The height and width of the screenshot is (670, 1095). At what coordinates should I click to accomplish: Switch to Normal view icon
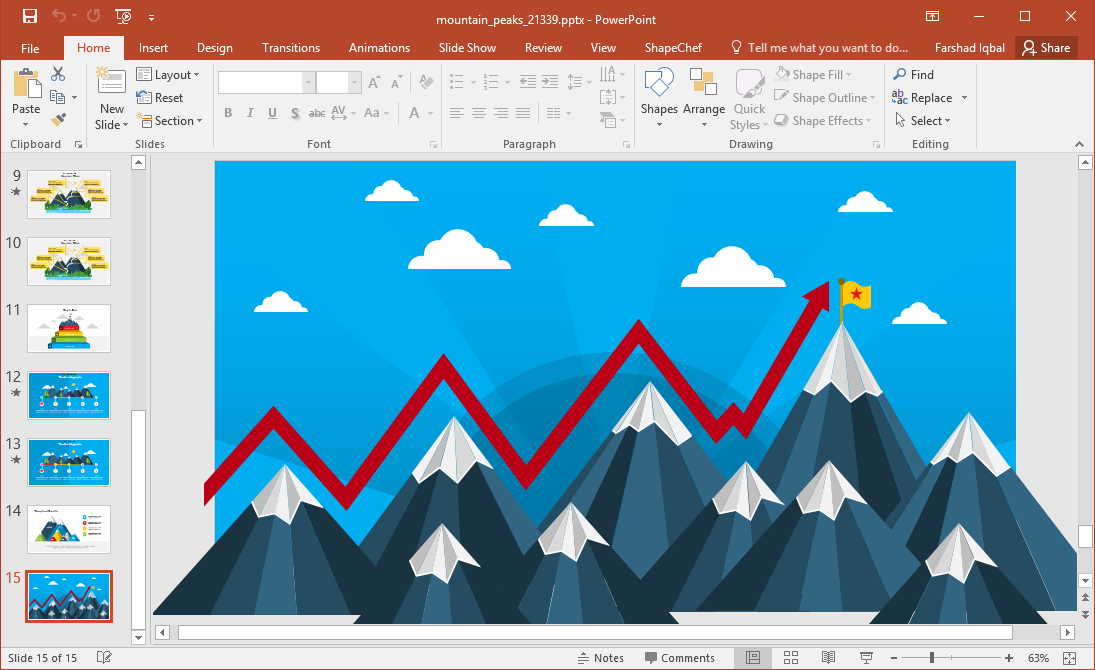753,657
